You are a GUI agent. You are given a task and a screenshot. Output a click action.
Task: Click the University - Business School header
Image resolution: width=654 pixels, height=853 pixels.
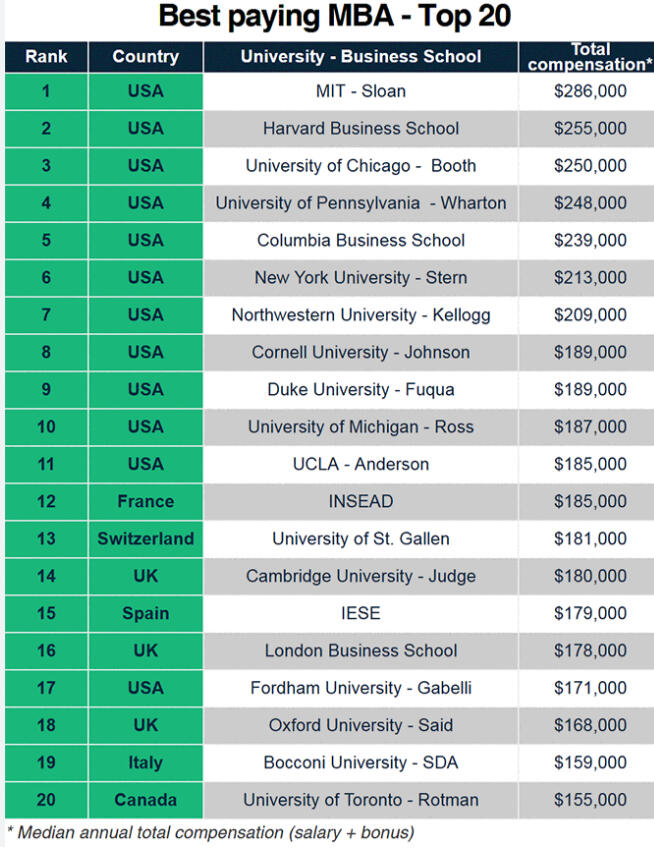pyautogui.click(x=360, y=57)
